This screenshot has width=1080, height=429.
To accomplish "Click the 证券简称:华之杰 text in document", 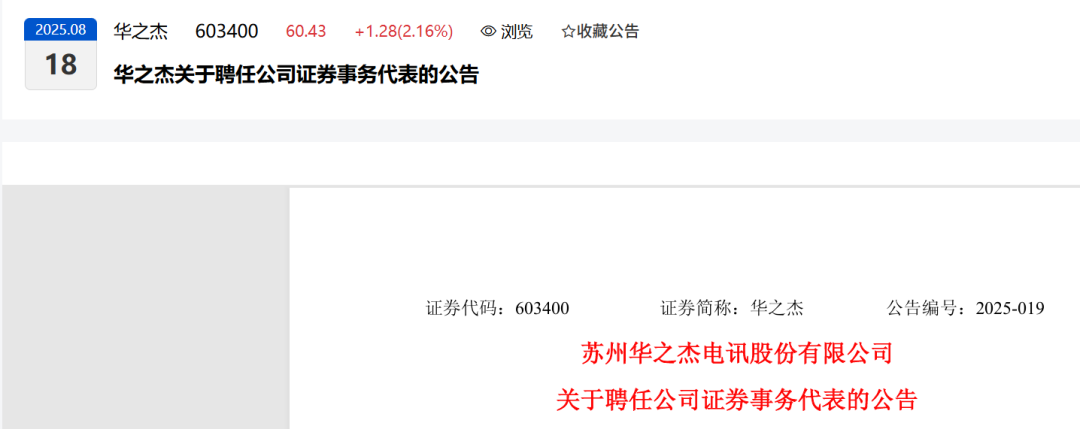I will (731, 308).
